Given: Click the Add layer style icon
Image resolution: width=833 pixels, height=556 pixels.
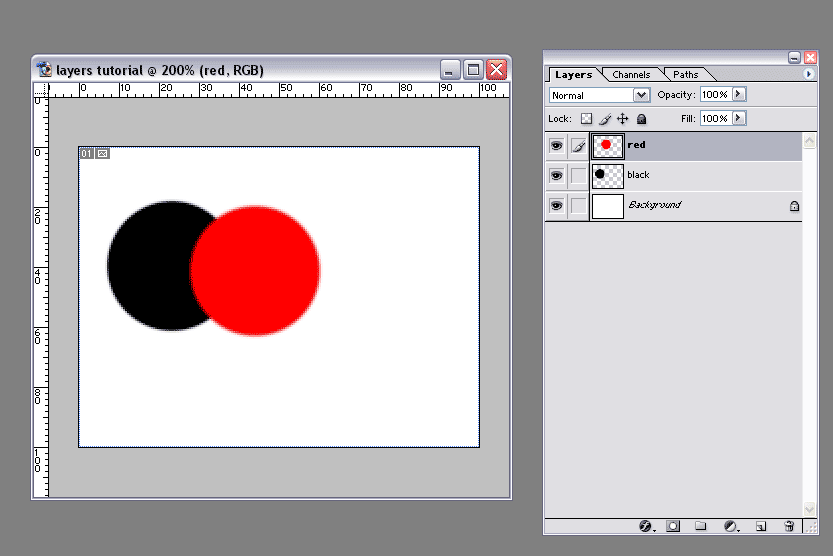Looking at the screenshot, I should pos(645,525).
